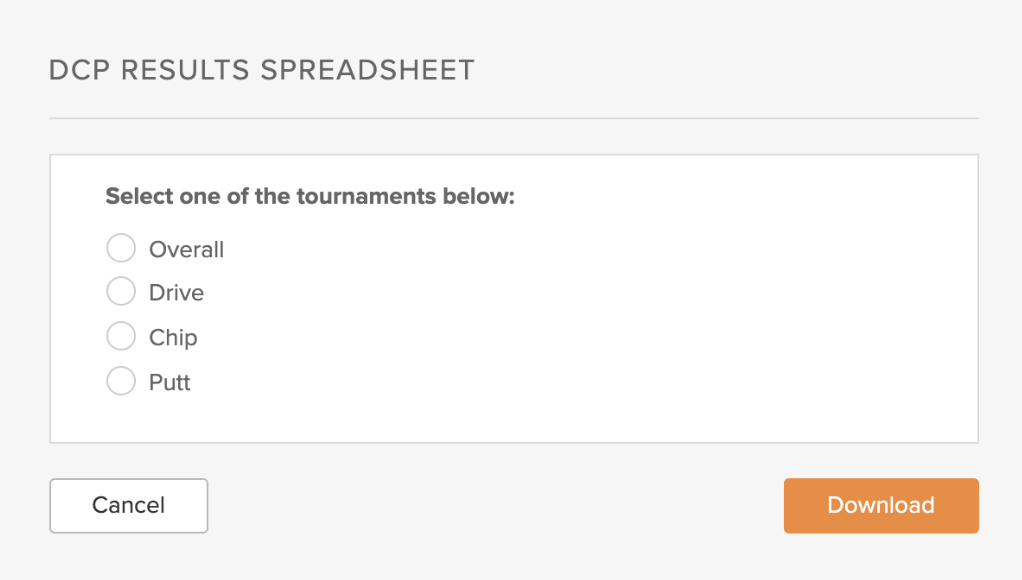Screen dimensions: 1022x580
Task: Click the "Drive" label text
Action: pos(177,293)
